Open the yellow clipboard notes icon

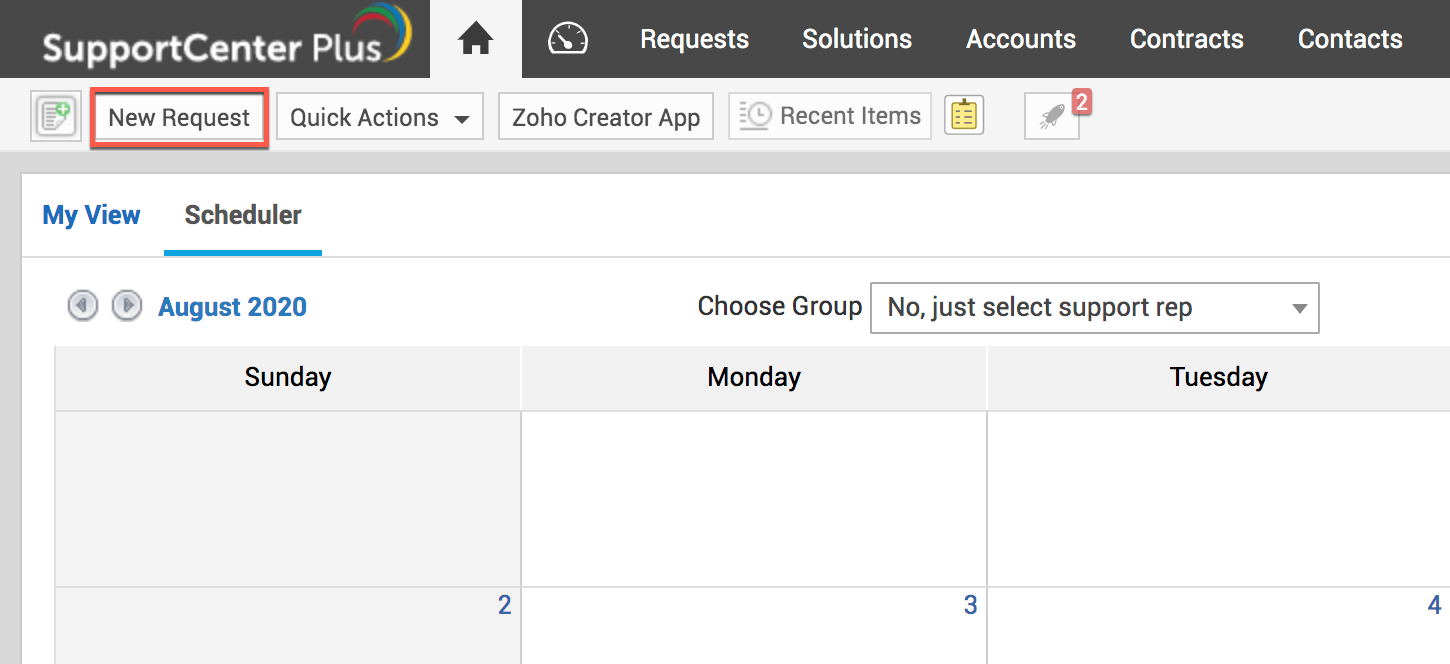(x=964, y=116)
